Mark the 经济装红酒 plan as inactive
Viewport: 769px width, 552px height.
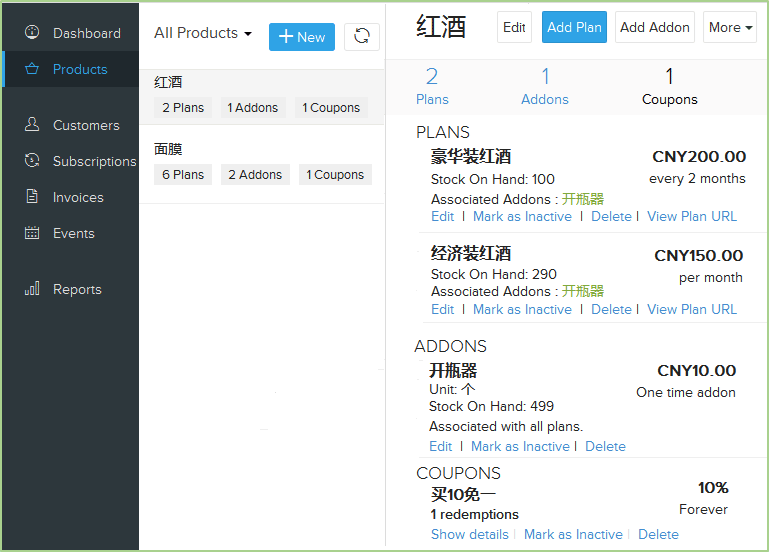coord(522,309)
